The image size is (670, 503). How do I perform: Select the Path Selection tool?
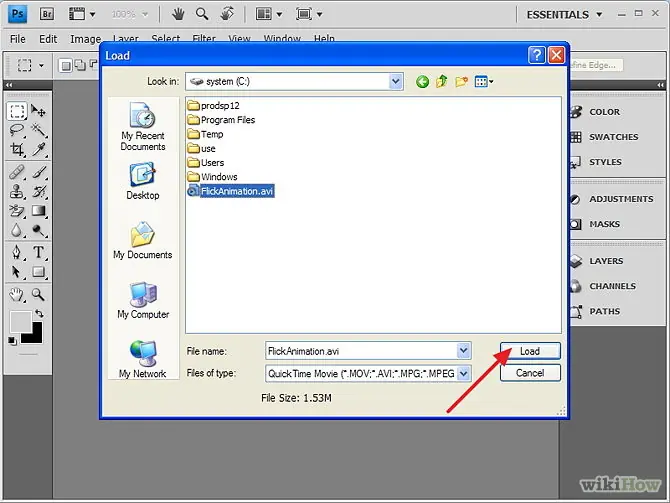(x=17, y=271)
